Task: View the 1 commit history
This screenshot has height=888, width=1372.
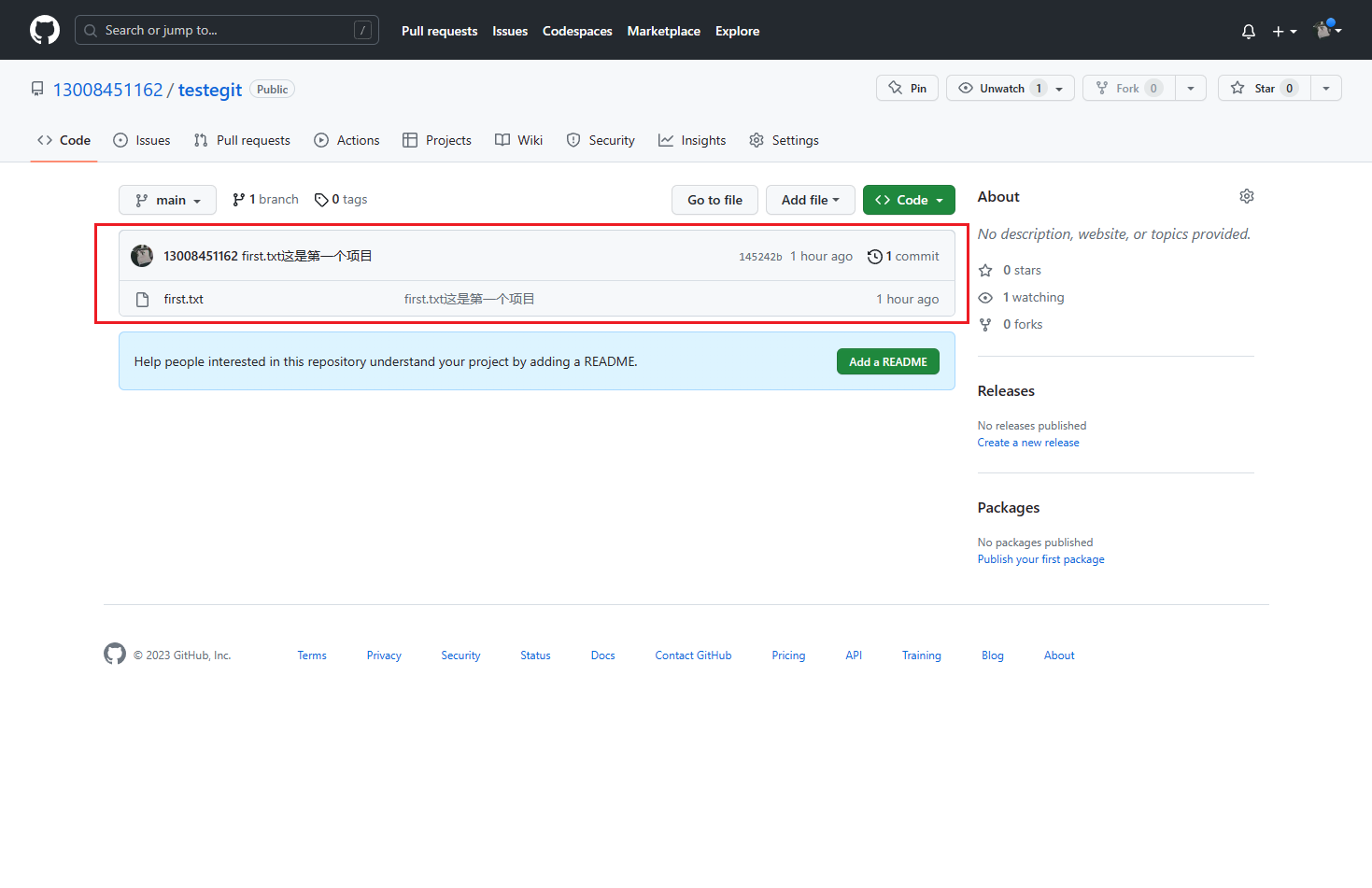Action: tap(903, 256)
